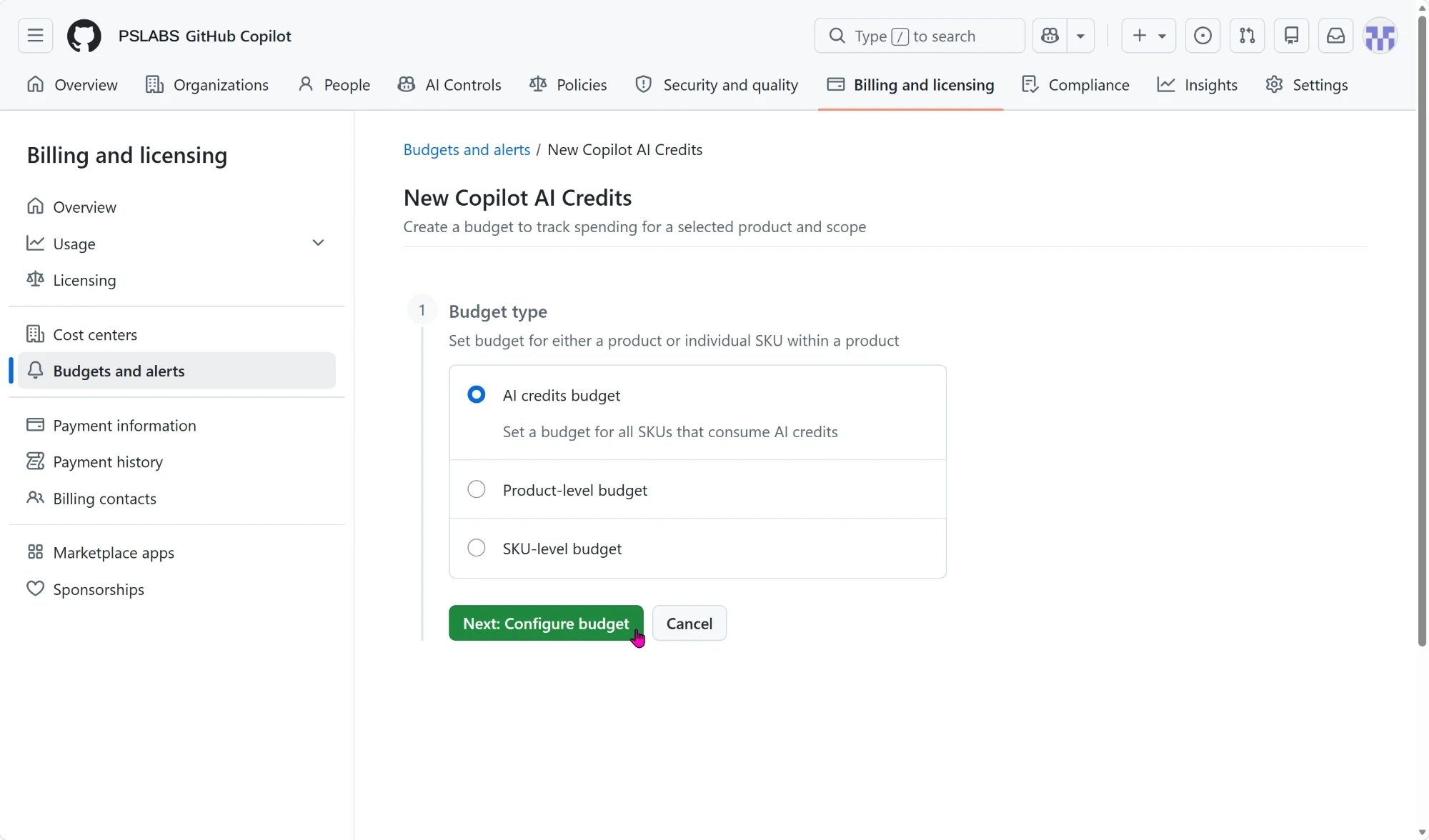This screenshot has width=1429, height=840.
Task: Open Marketplace apps in the sidebar
Action: point(176,553)
